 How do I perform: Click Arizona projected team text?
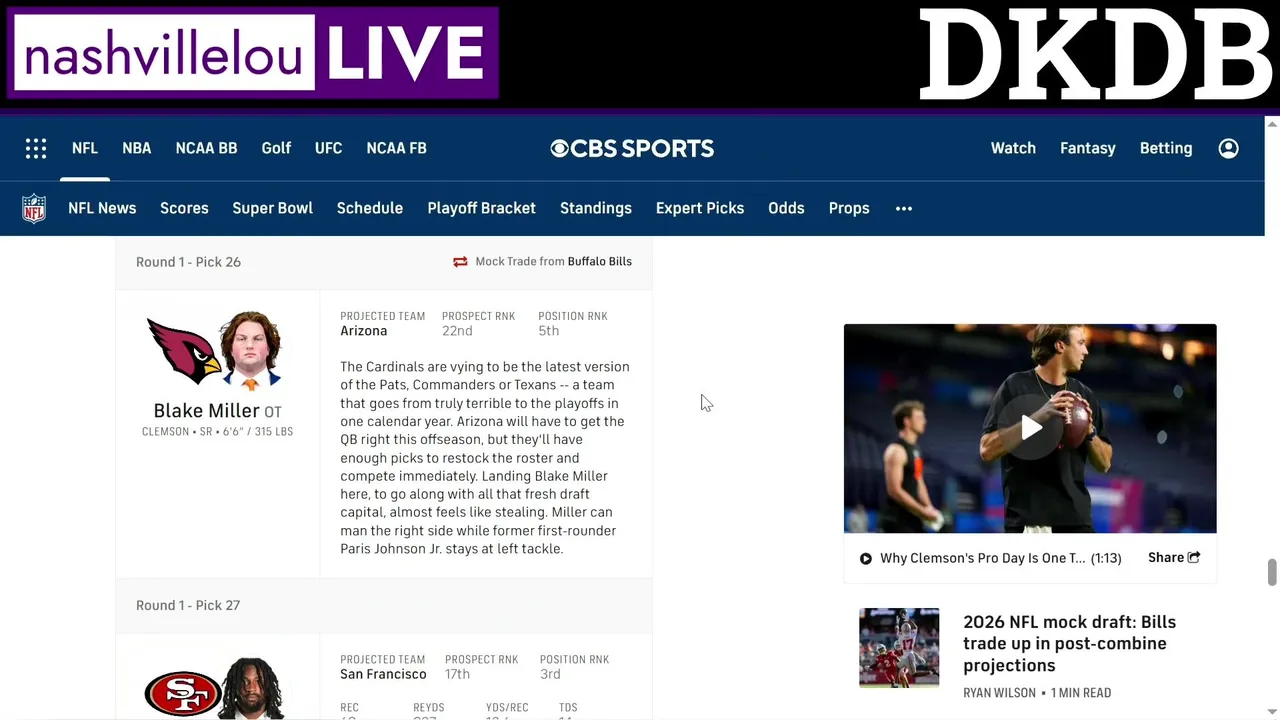click(x=363, y=331)
